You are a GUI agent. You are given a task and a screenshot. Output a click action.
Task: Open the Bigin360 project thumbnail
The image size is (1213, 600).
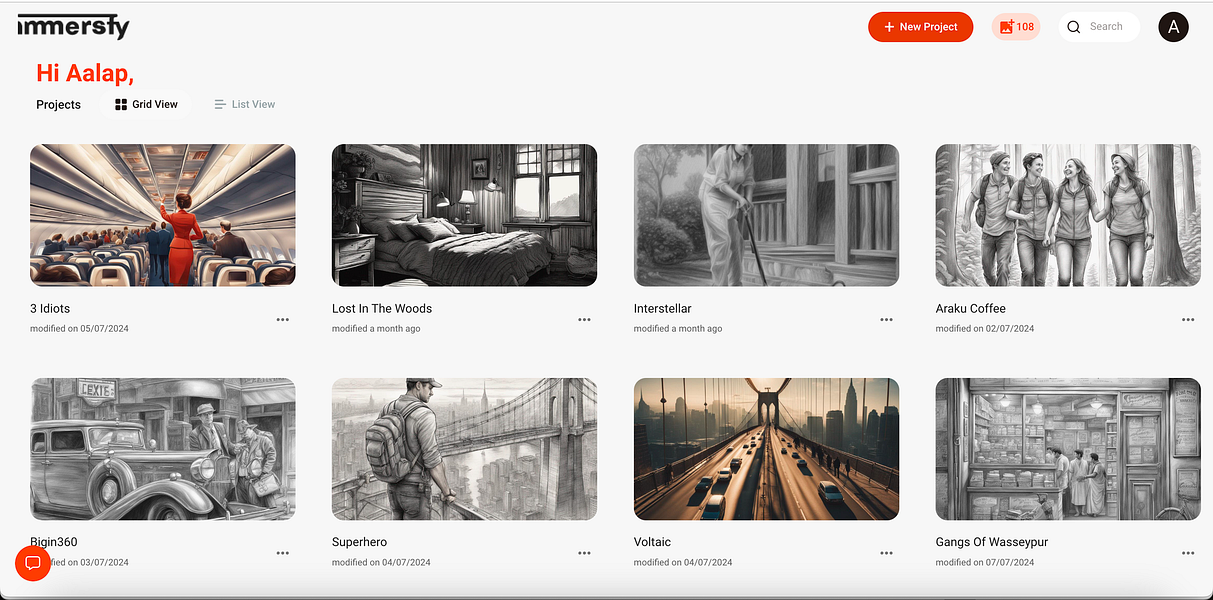coord(163,449)
